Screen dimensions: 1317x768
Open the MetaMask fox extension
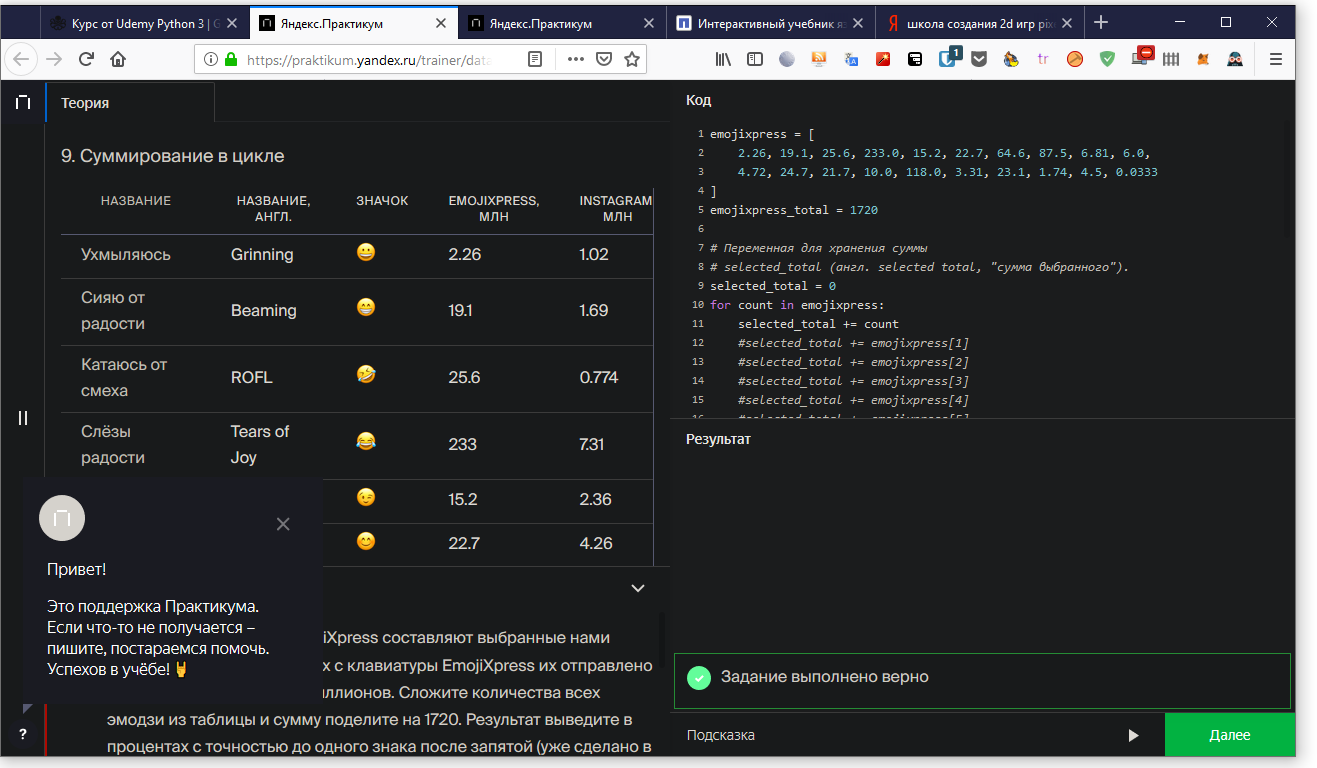(1203, 59)
